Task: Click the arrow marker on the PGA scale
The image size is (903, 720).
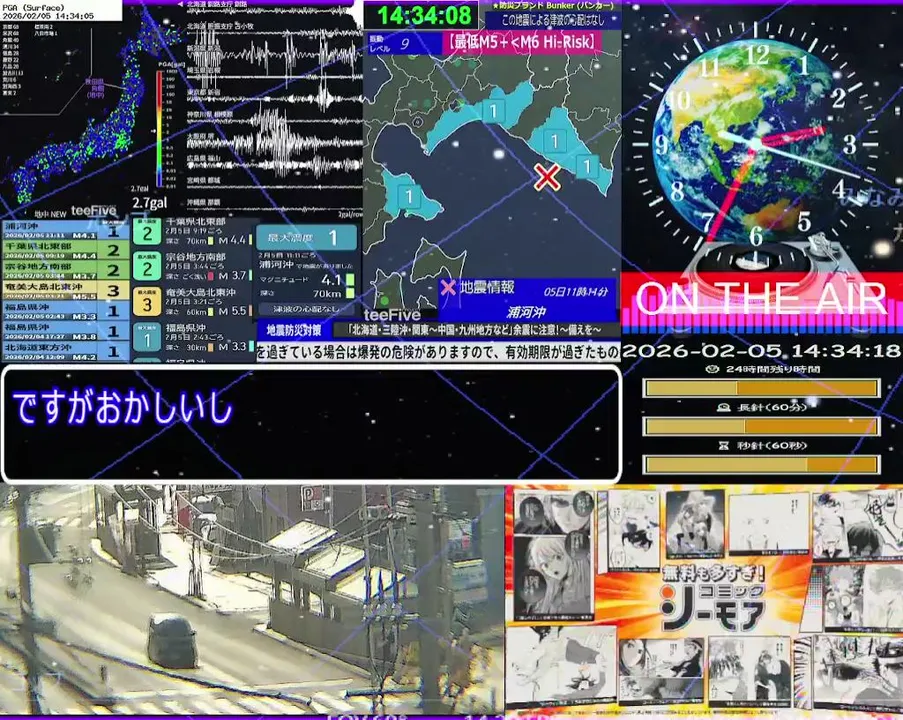Action: pyautogui.click(x=153, y=131)
